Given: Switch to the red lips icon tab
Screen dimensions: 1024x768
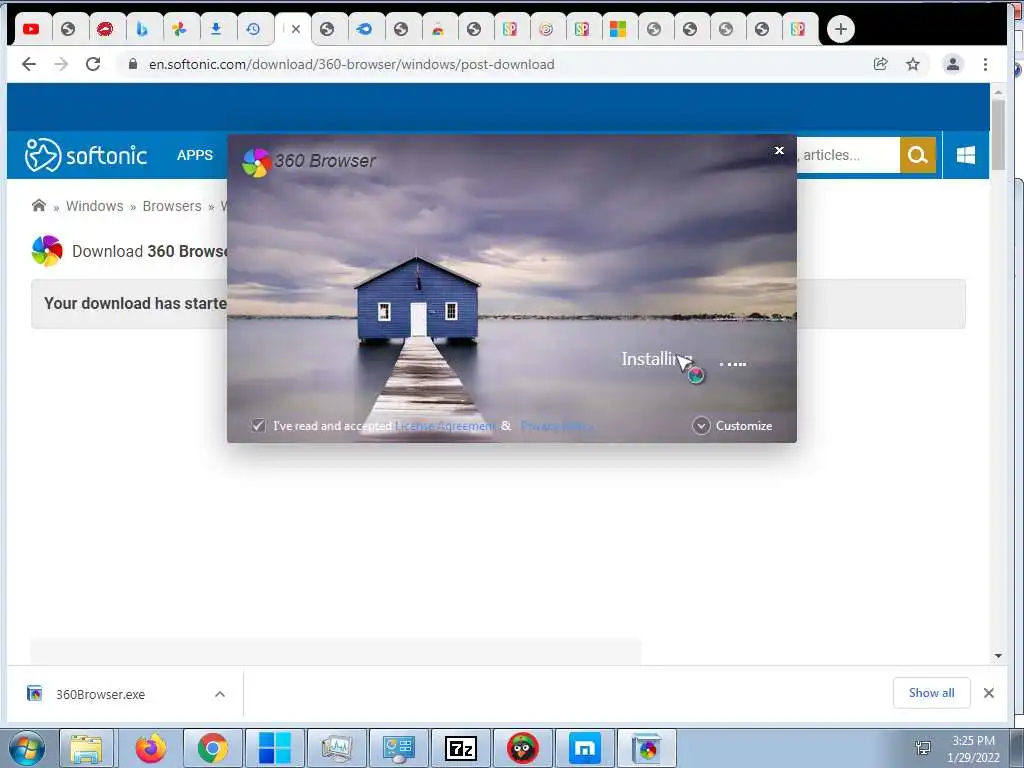Looking at the screenshot, I should pyautogui.click(x=104, y=29).
